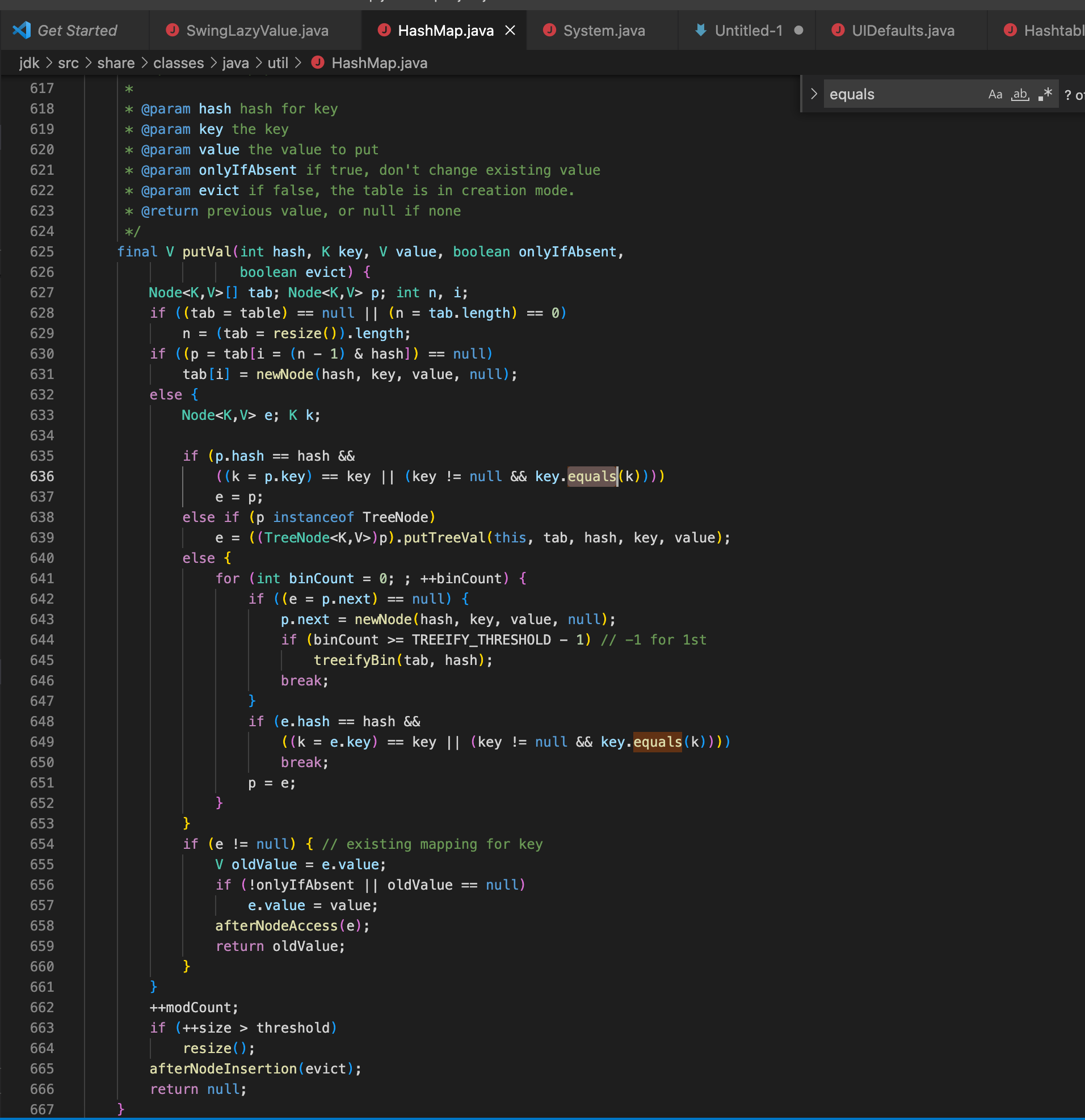Toggle Match Case in Find widget

(995, 94)
